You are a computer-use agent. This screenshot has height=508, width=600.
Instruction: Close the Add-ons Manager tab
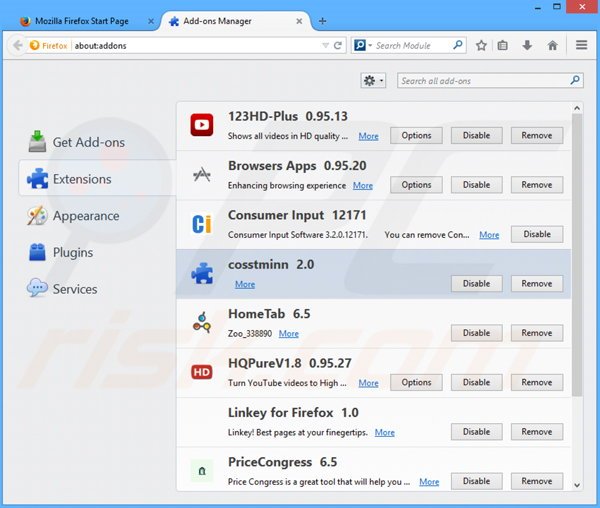tap(299, 21)
